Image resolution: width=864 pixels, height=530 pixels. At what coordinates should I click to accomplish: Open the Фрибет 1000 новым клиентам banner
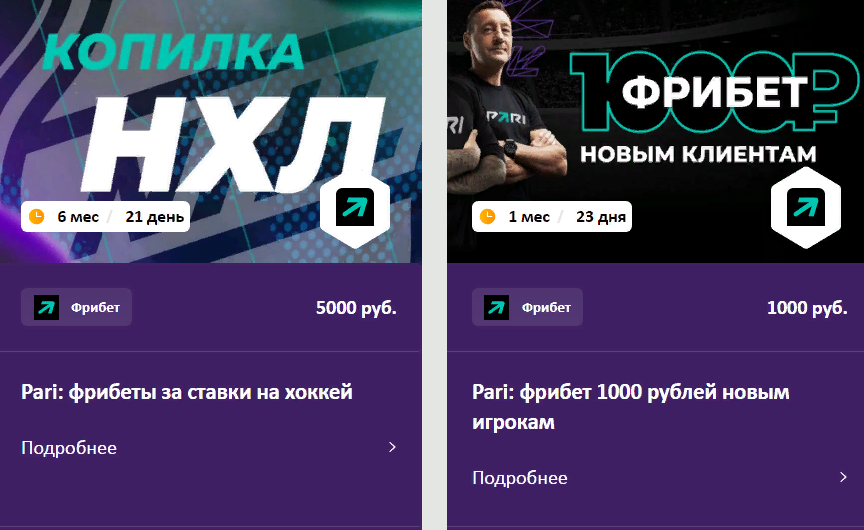(656, 131)
